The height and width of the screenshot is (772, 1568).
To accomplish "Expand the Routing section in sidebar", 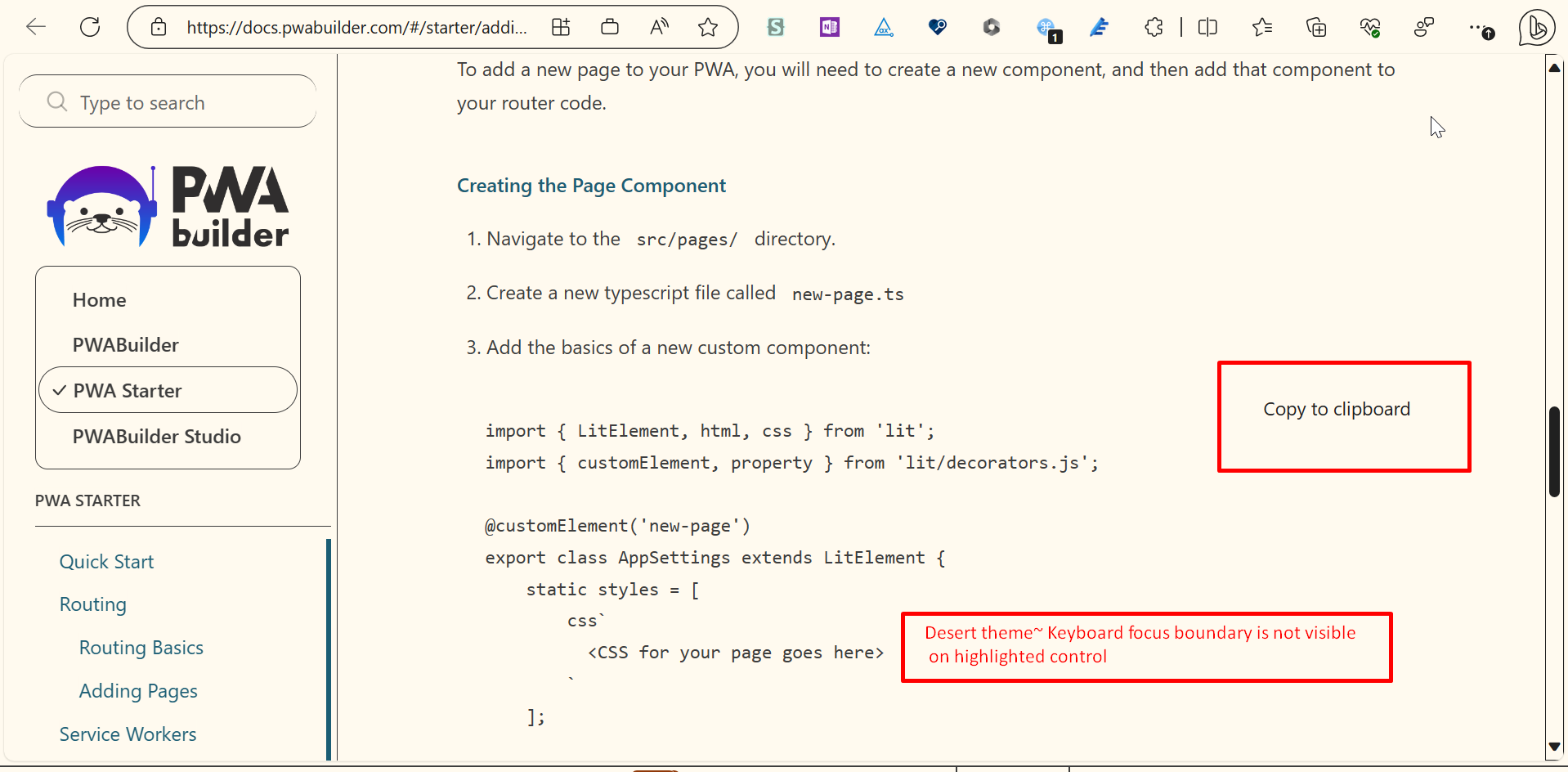I will 92,604.
